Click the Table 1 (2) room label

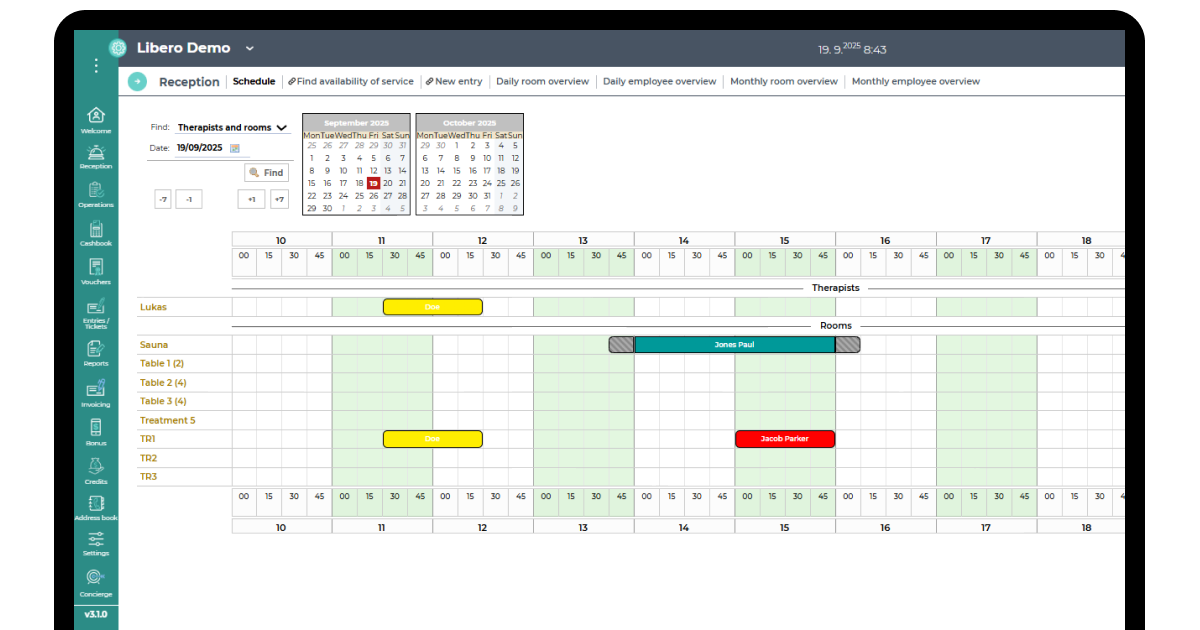(162, 364)
